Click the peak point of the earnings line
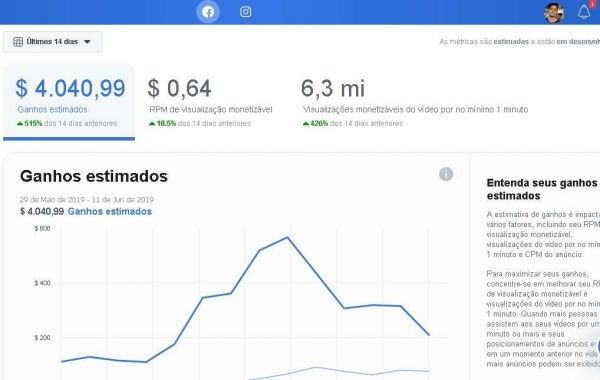The image size is (600, 380). pos(288,237)
